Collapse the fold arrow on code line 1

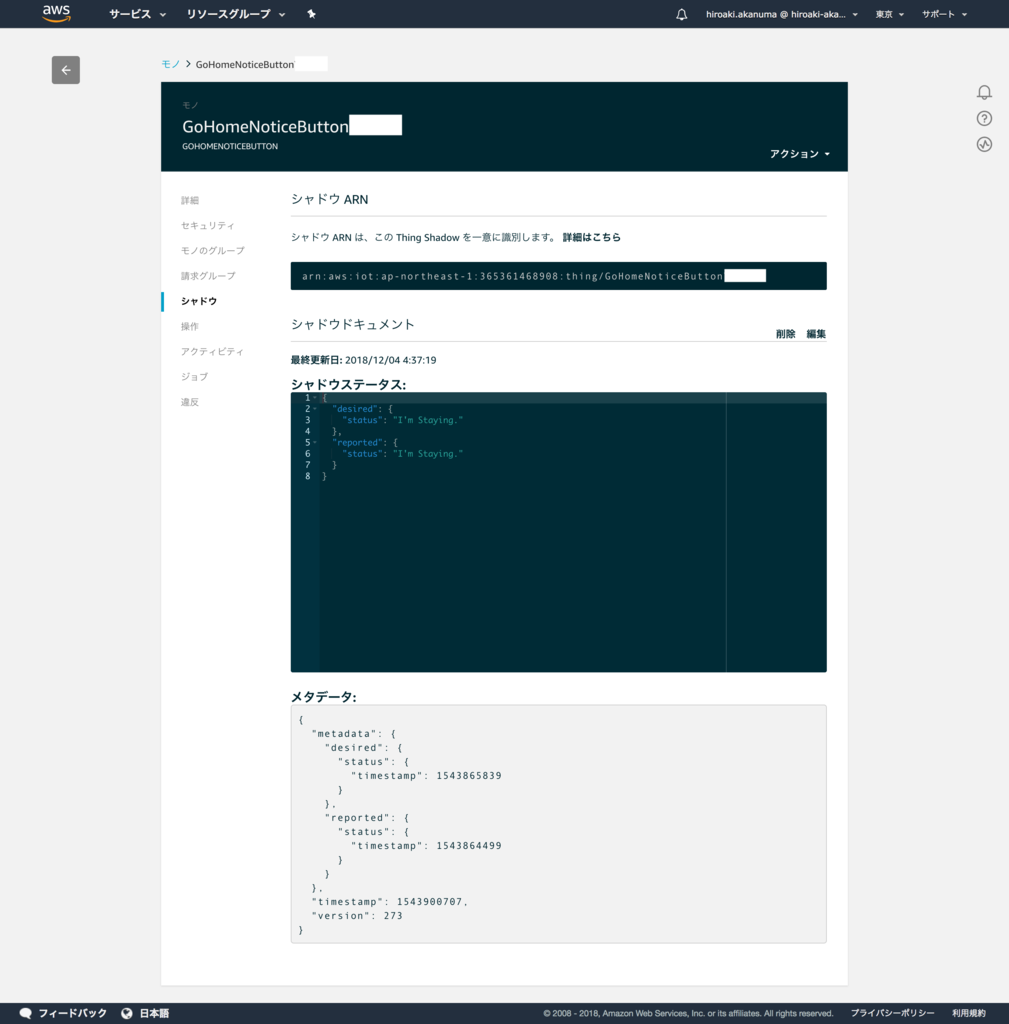click(x=315, y=398)
